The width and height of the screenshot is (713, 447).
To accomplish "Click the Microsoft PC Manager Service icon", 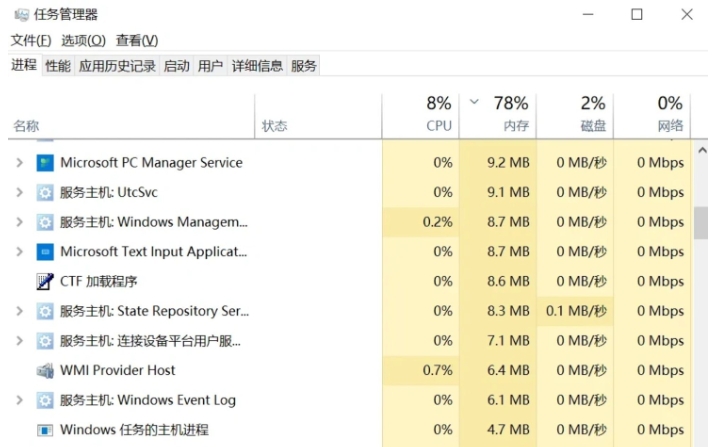I will click(x=45, y=163).
